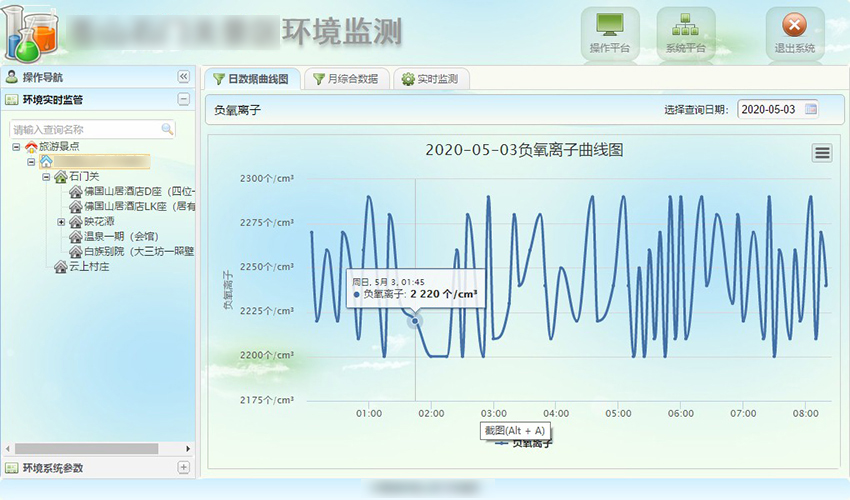This screenshot has height=500, width=850.
Task: Click the query date input field
Action: coord(769,109)
